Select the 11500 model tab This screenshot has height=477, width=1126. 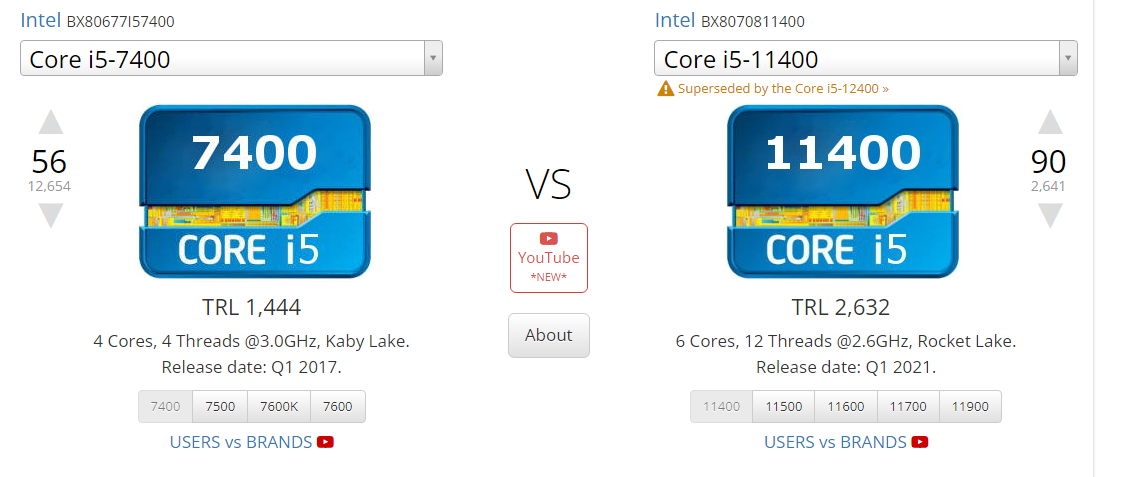(783, 407)
